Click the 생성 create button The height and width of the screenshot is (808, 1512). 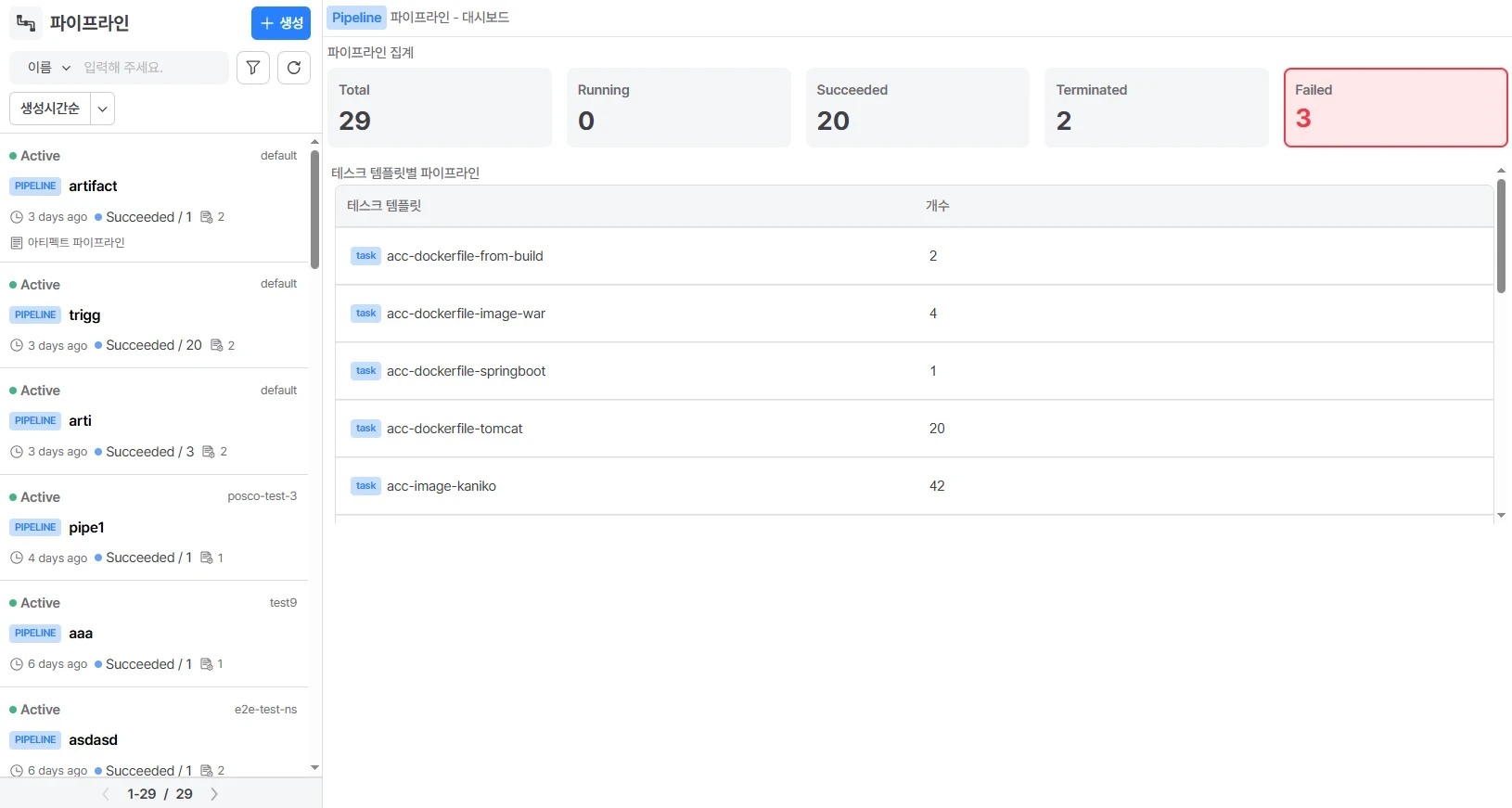point(281,23)
